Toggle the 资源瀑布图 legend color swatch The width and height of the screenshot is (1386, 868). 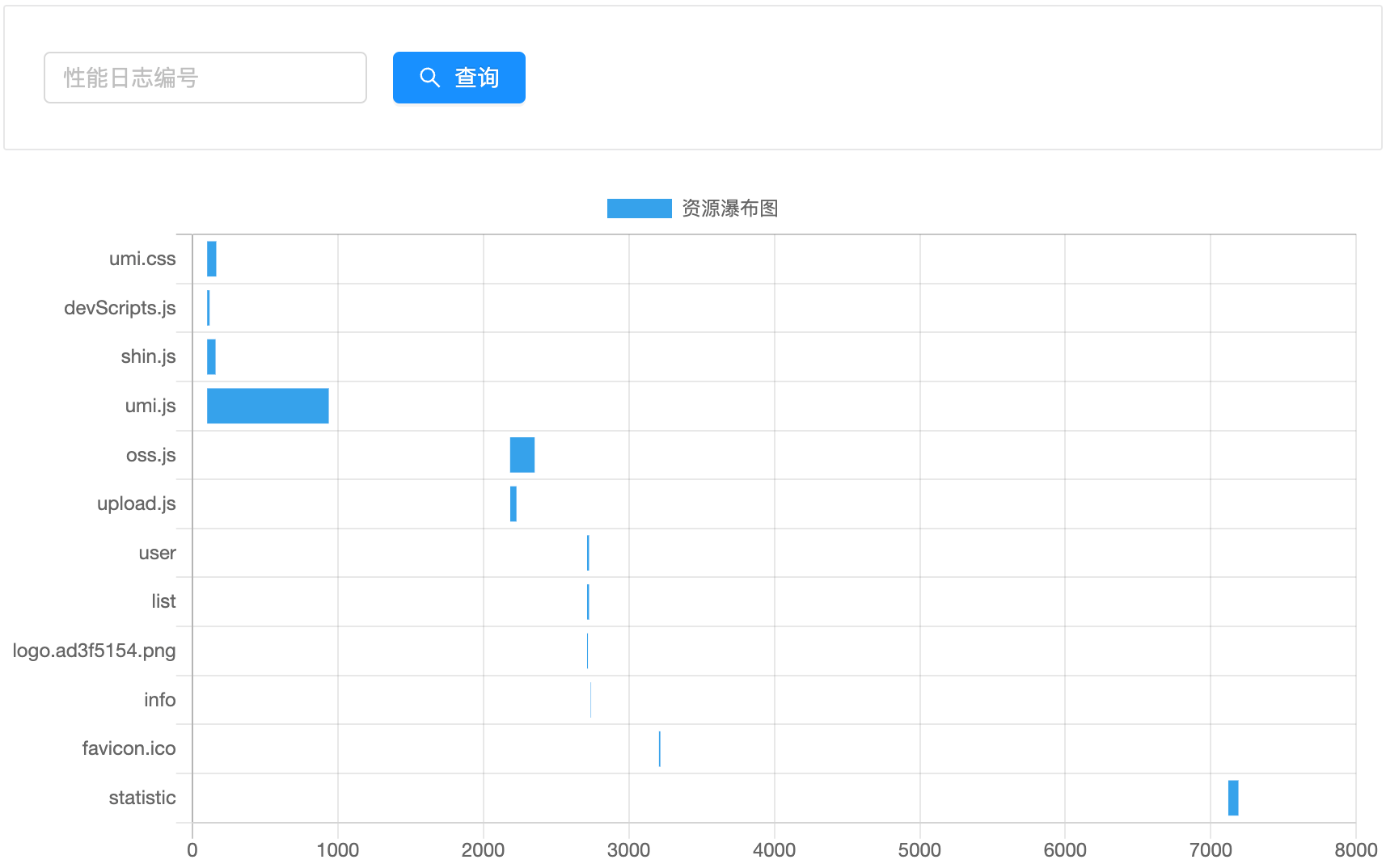click(639, 209)
